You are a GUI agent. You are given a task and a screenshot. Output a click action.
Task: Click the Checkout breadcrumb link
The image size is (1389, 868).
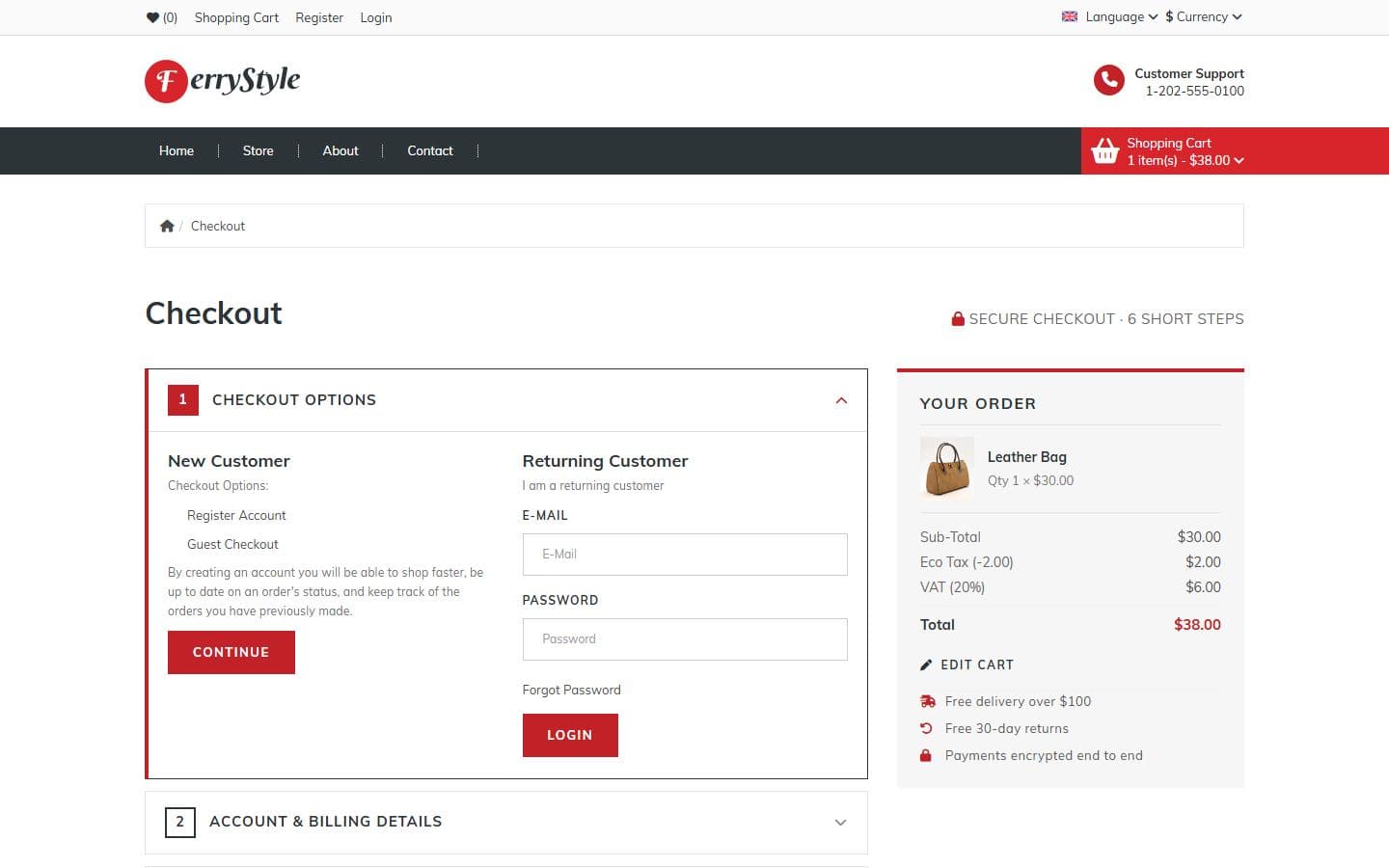click(218, 226)
